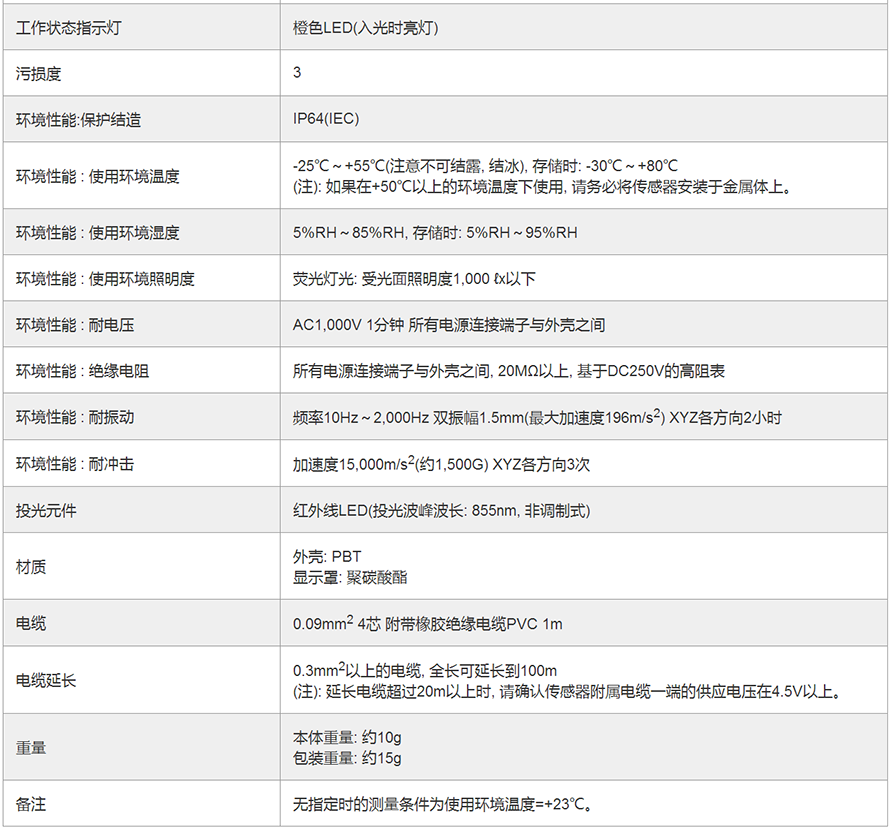Select the note about +50℃ metal mounting
Viewport: 890px width, 830px height.
[541, 186]
